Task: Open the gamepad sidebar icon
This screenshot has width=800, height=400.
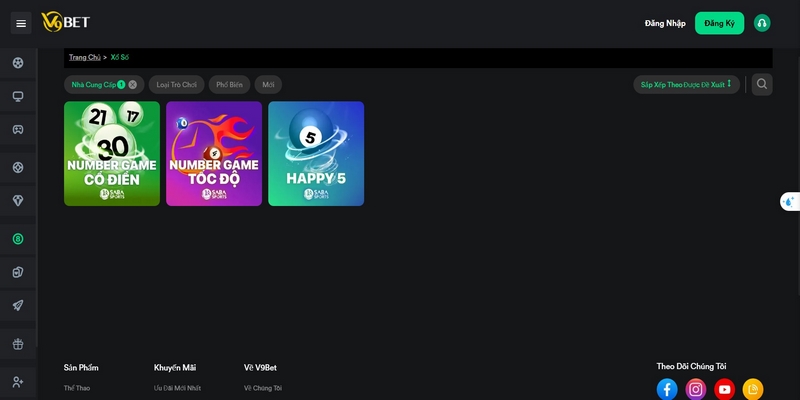Action: tap(18, 130)
